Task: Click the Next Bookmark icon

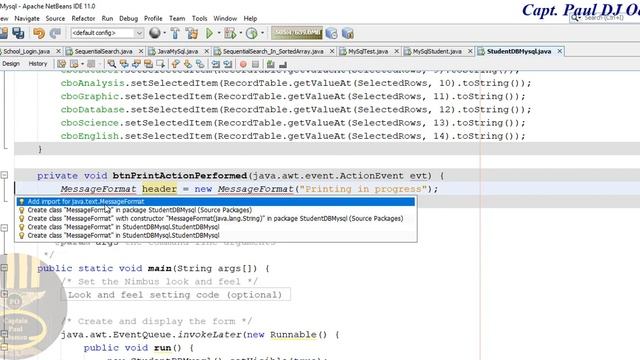Action: (x=188, y=64)
